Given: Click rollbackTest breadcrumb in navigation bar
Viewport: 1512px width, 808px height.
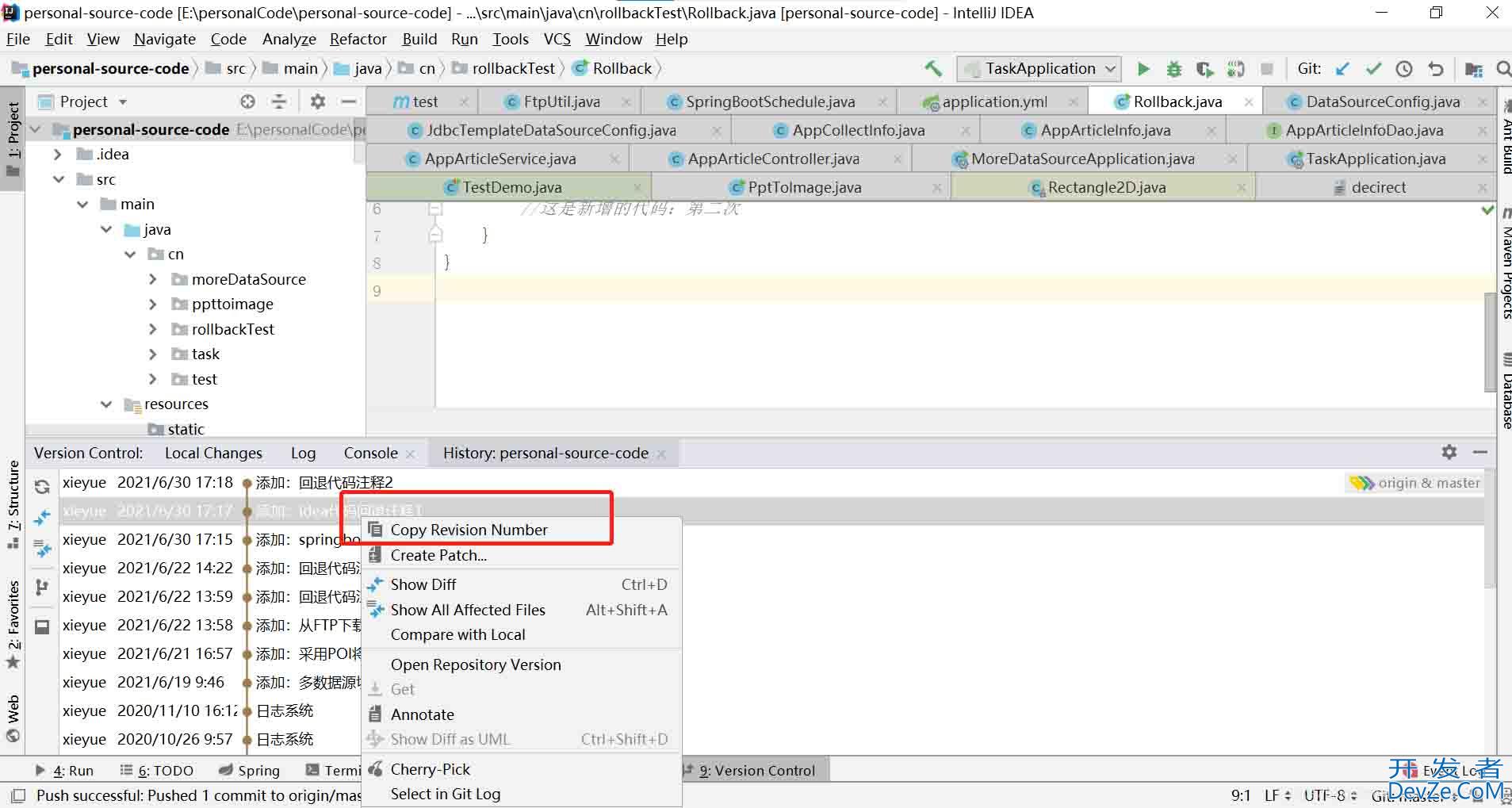Looking at the screenshot, I should 503,69.
